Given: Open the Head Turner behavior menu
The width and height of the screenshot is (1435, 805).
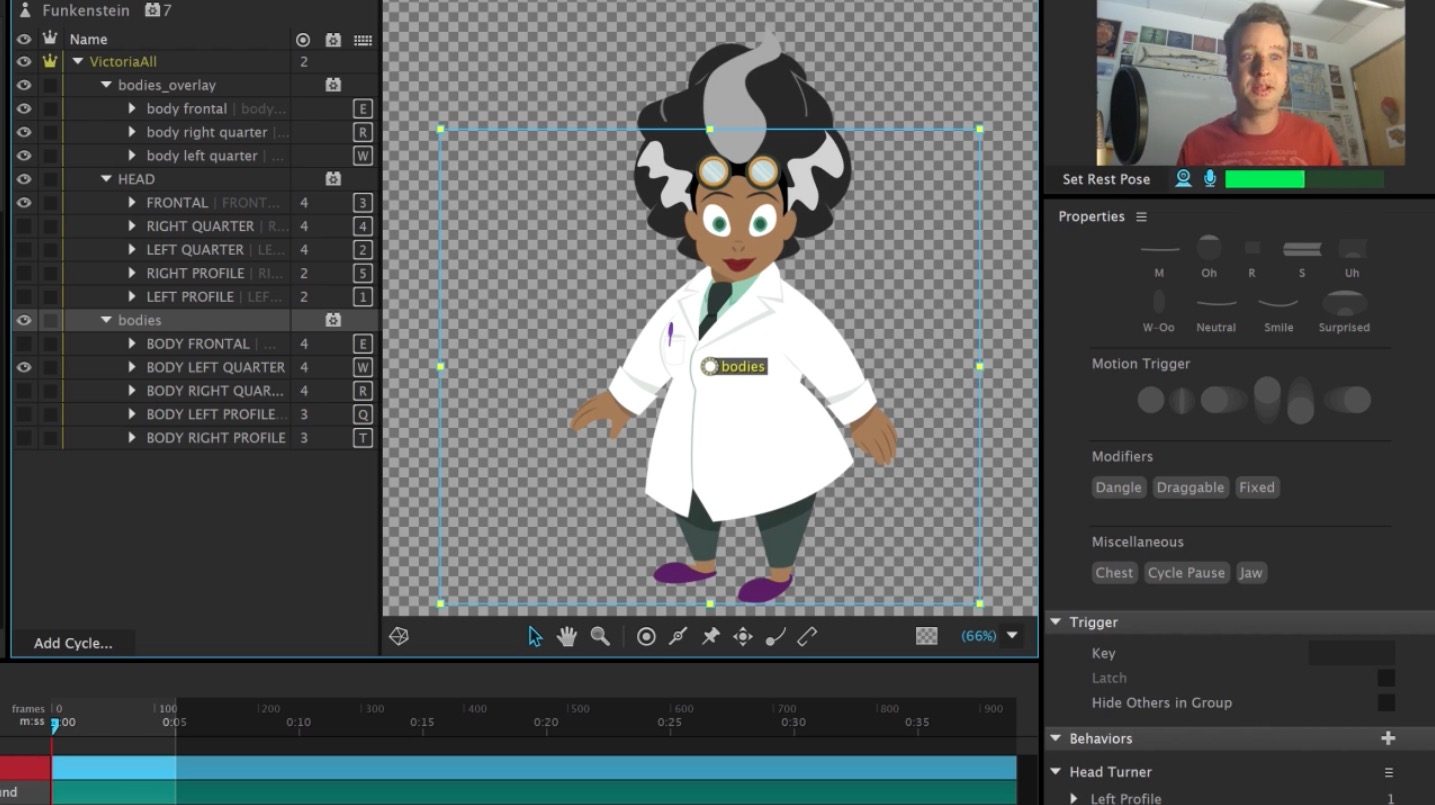Looking at the screenshot, I should [1389, 772].
